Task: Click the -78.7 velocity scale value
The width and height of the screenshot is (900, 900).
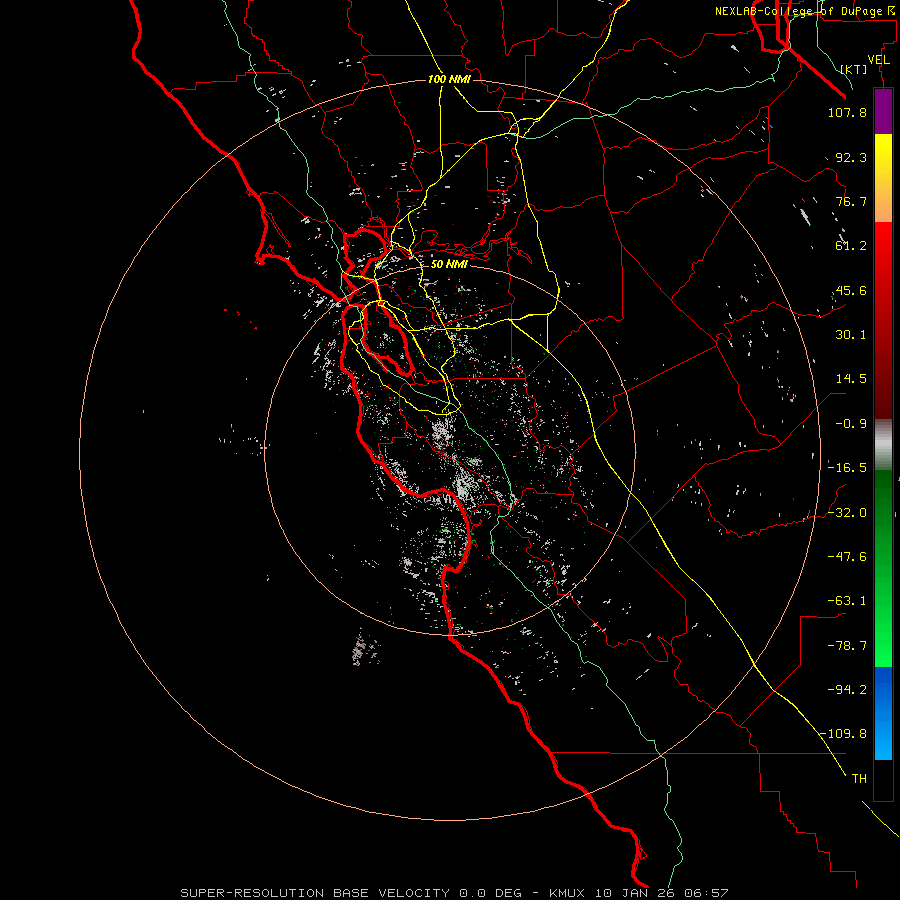Action: pyautogui.click(x=847, y=646)
